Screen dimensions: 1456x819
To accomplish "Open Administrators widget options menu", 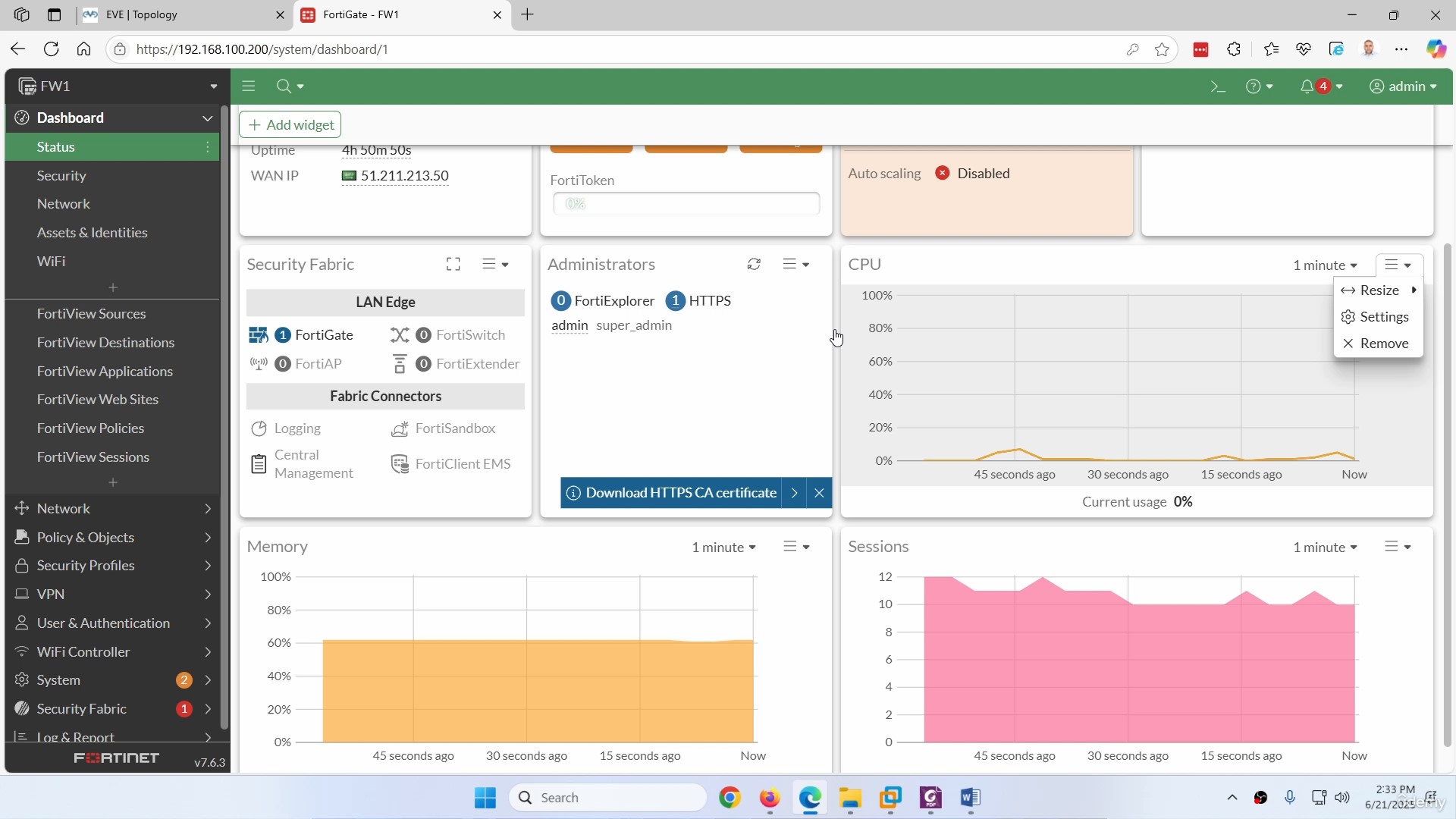I will (796, 264).
